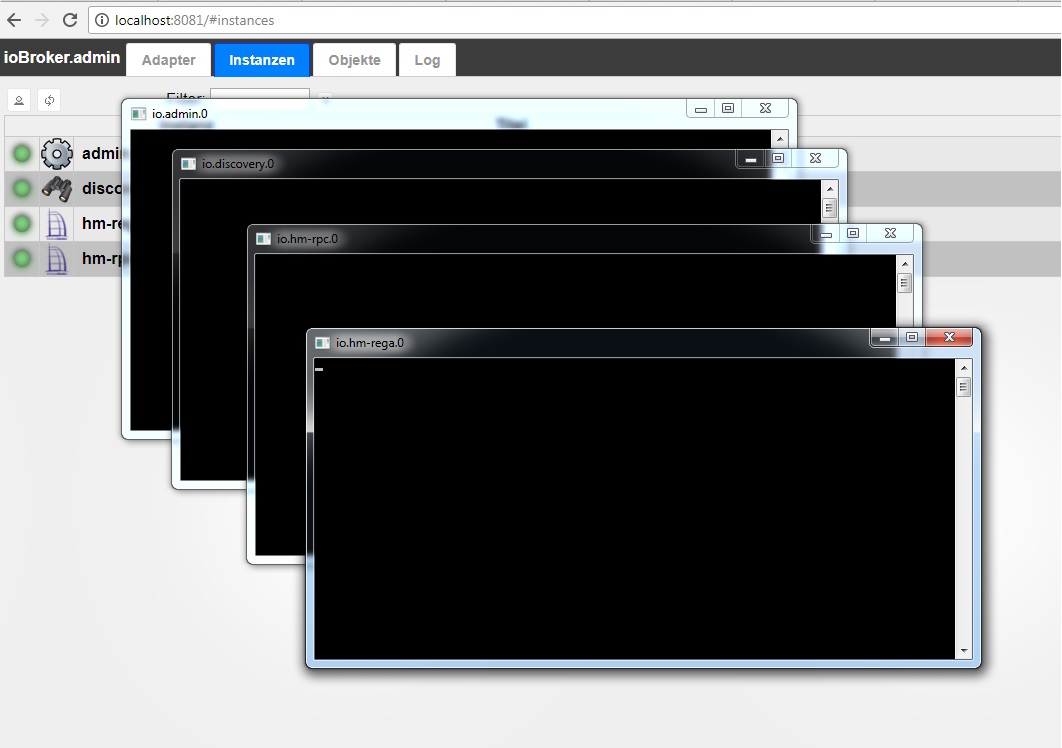Click the browser back button
This screenshot has width=1062, height=748.
(x=17, y=19)
